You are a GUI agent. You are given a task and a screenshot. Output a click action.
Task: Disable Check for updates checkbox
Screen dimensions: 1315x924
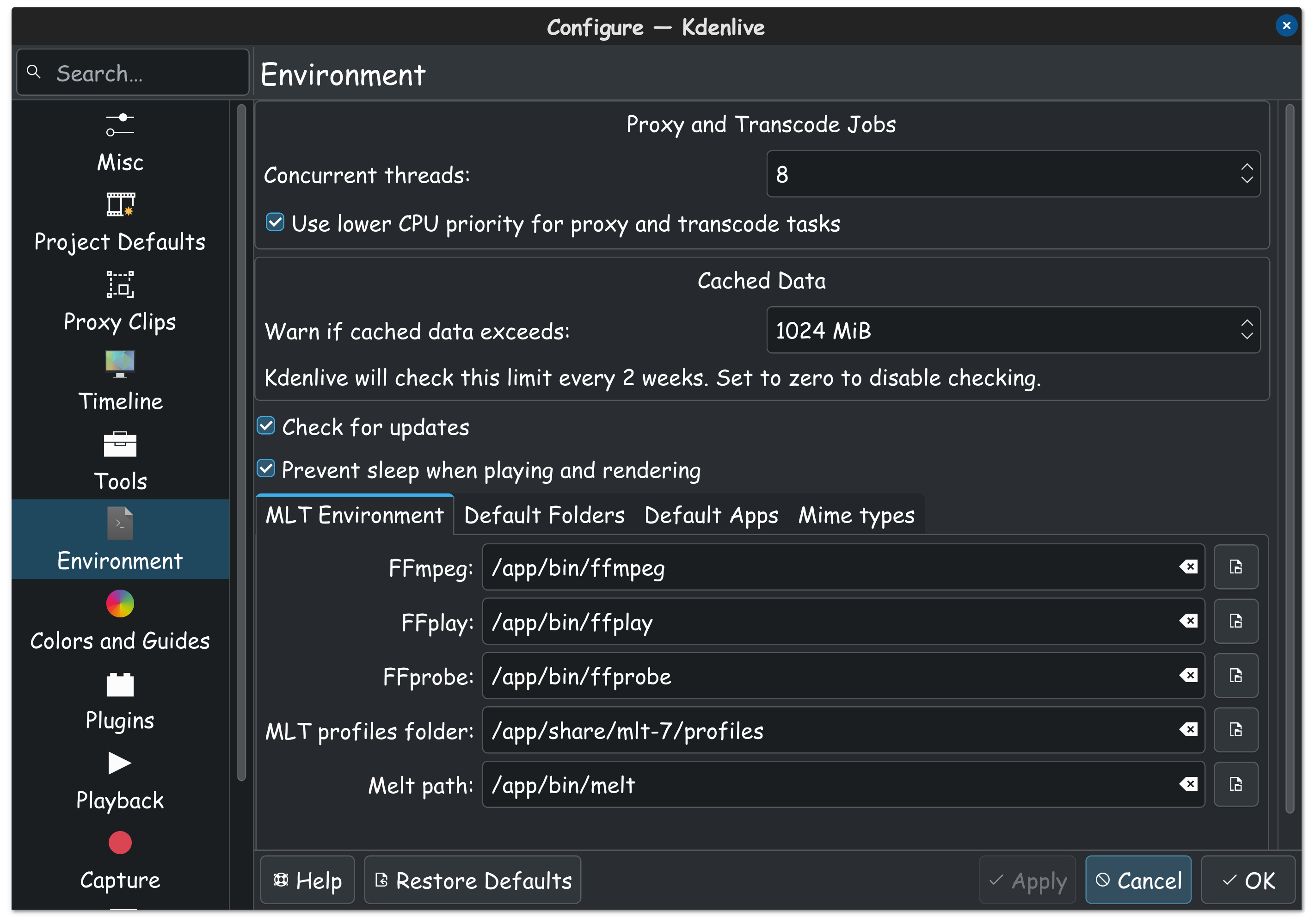[x=266, y=426]
